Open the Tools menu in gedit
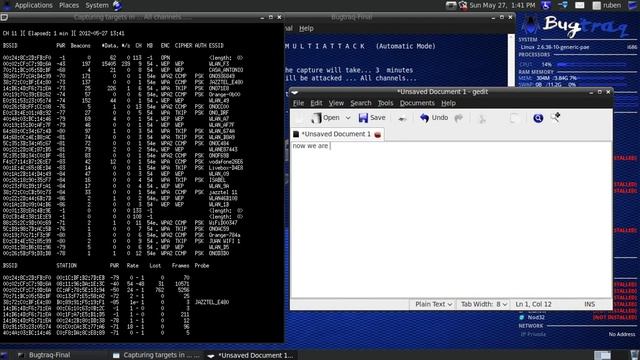The width and height of the screenshot is (640, 360). click(385, 103)
